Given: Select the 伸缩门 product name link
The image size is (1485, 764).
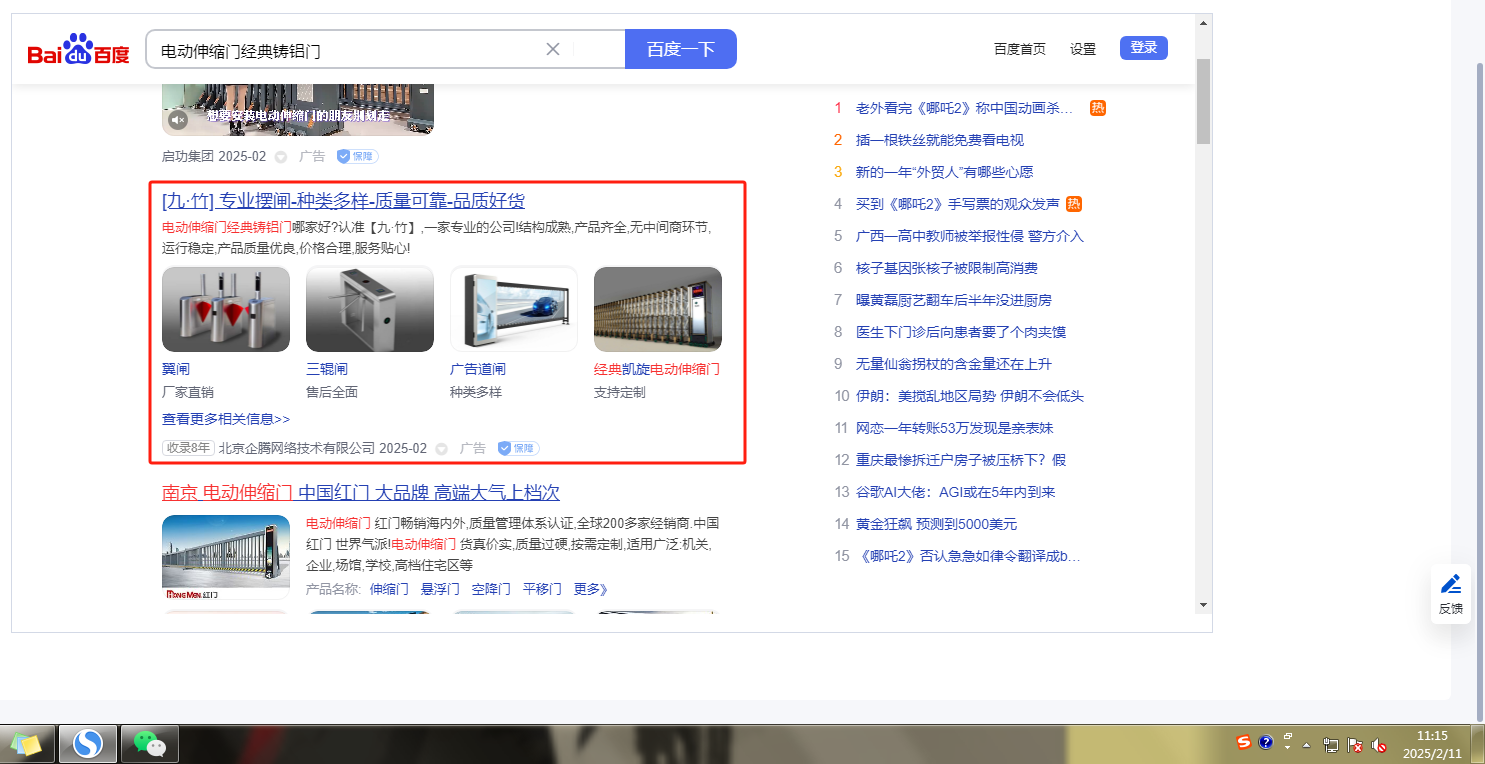Looking at the screenshot, I should pyautogui.click(x=389, y=589).
